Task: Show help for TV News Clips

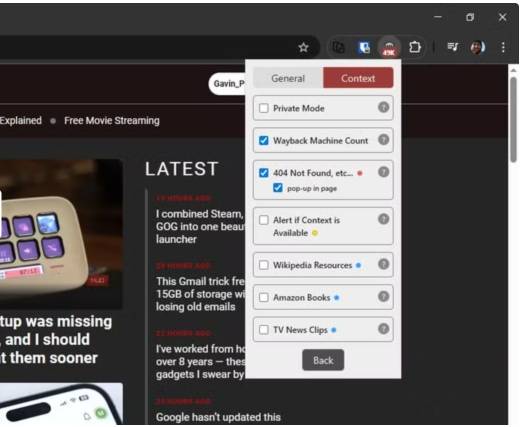Action: (383, 329)
